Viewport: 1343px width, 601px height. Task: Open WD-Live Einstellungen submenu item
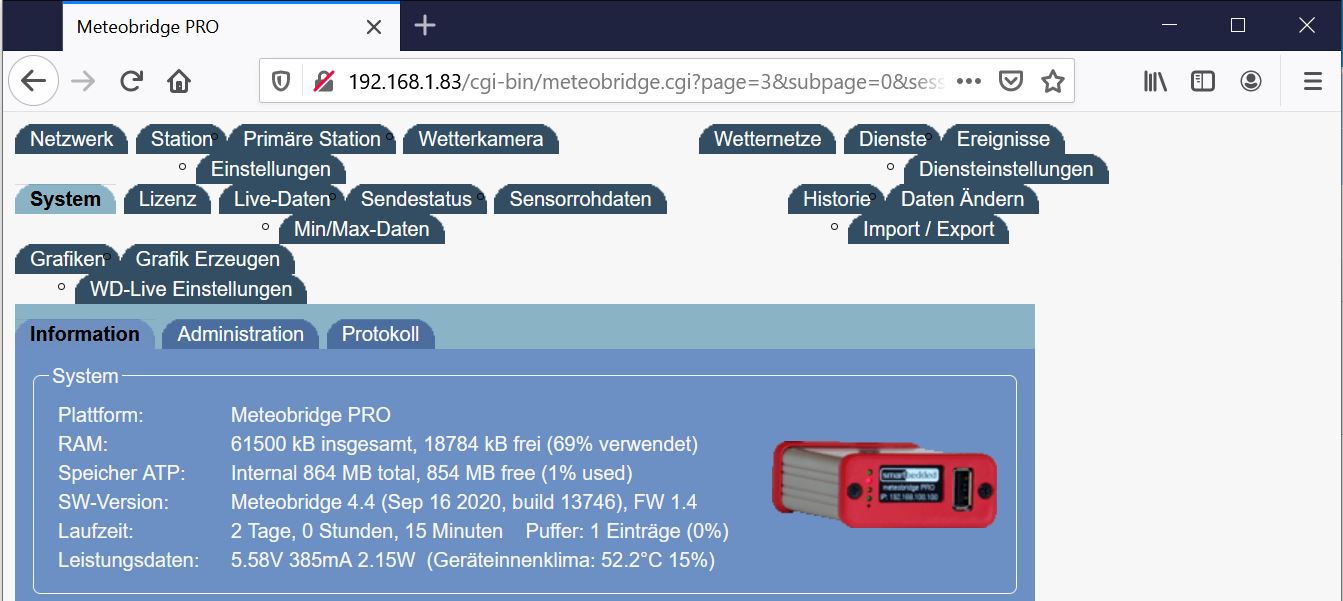coord(191,289)
